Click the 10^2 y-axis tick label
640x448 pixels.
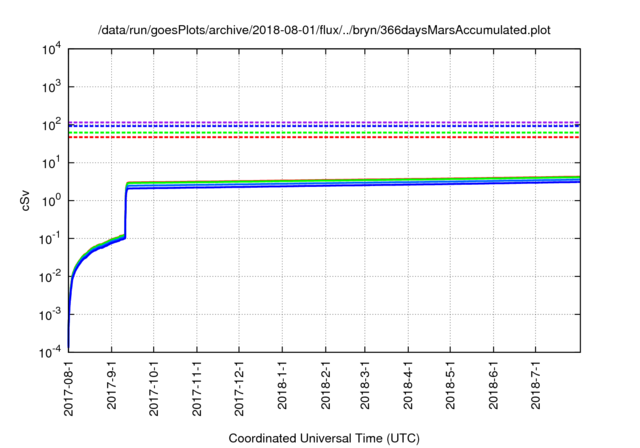click(52, 125)
